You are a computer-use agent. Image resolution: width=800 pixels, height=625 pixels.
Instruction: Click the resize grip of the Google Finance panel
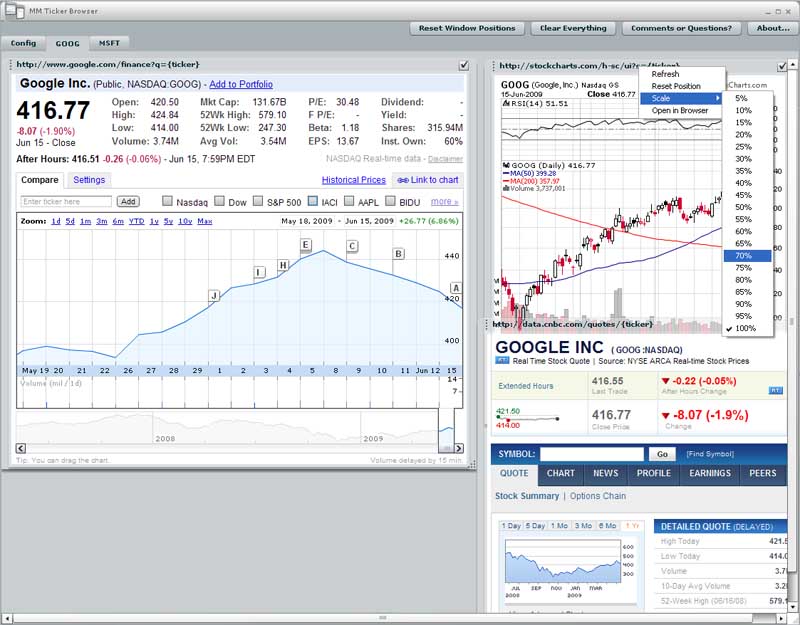click(x=472, y=464)
